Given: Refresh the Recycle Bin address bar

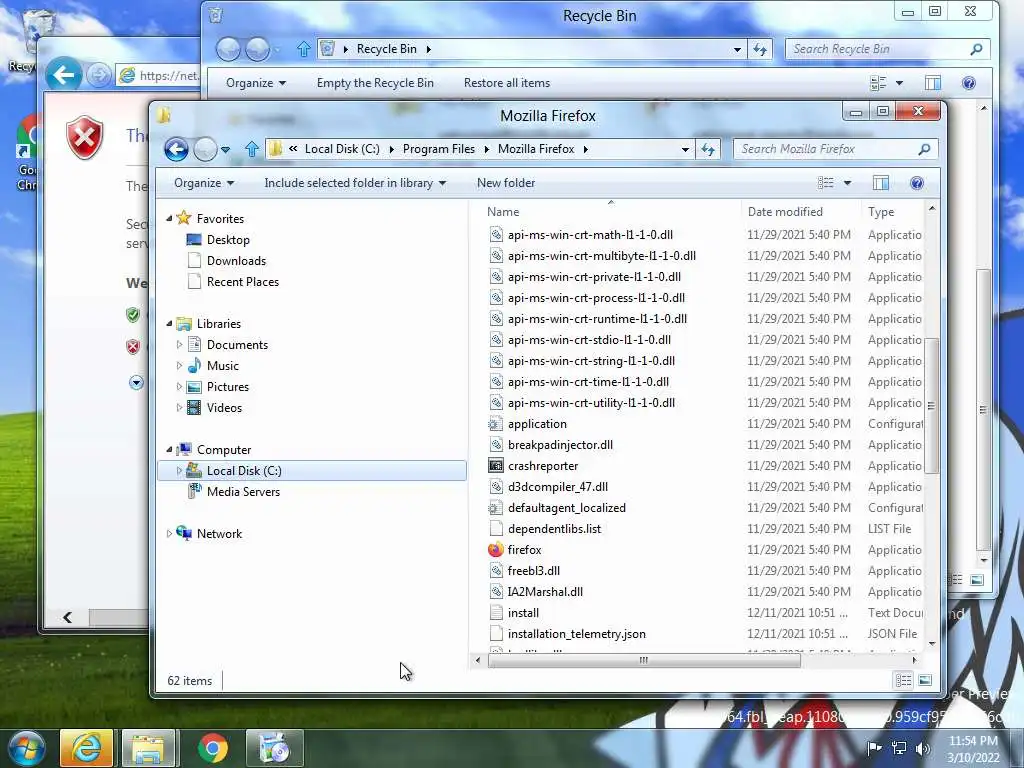Looking at the screenshot, I should click(x=760, y=49).
